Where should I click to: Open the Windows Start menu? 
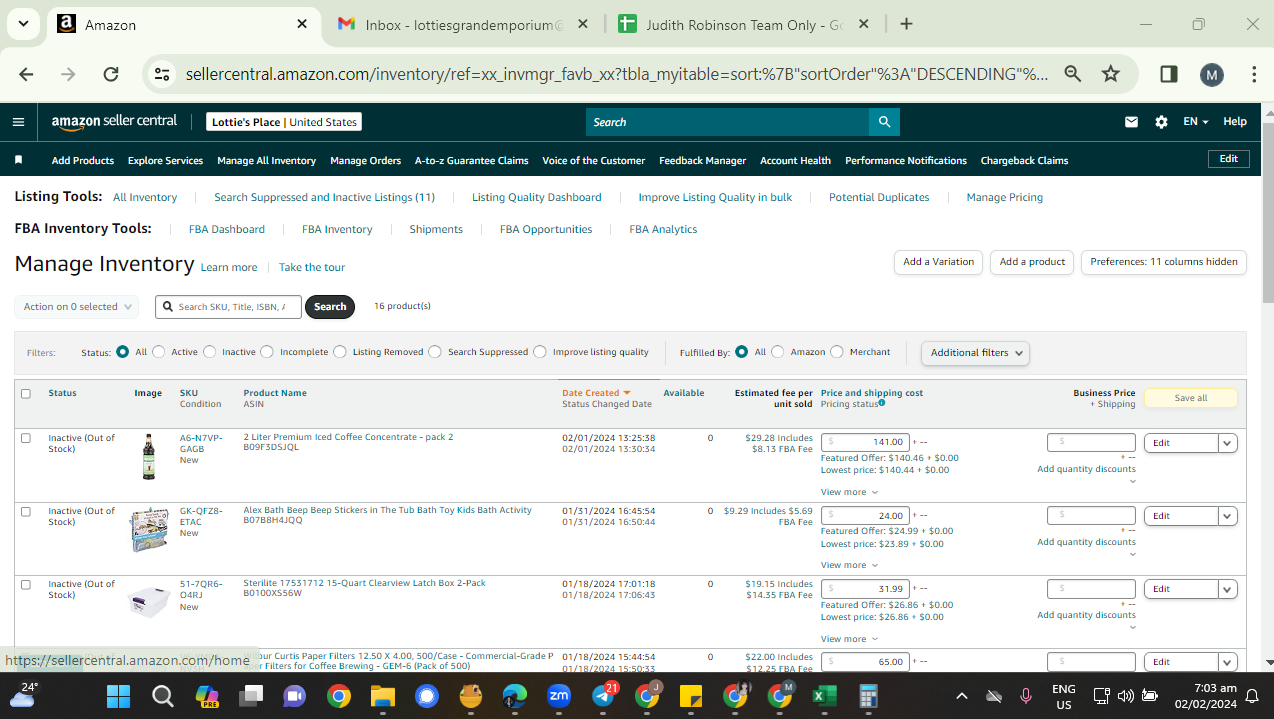118,695
